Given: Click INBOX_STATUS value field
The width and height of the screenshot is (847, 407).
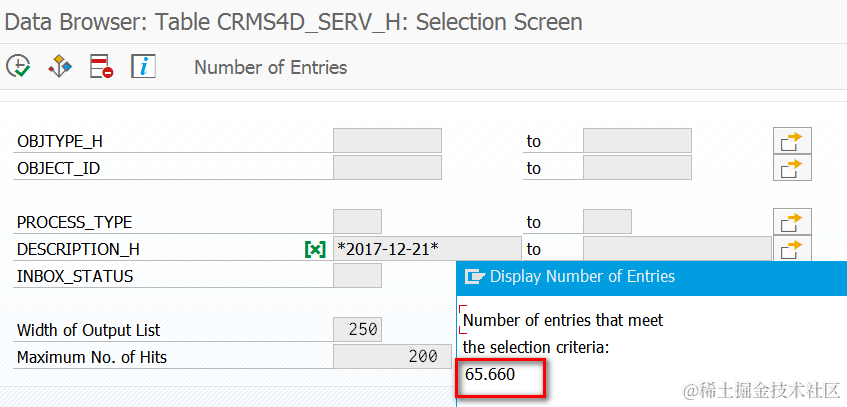Looking at the screenshot, I should point(358,276).
